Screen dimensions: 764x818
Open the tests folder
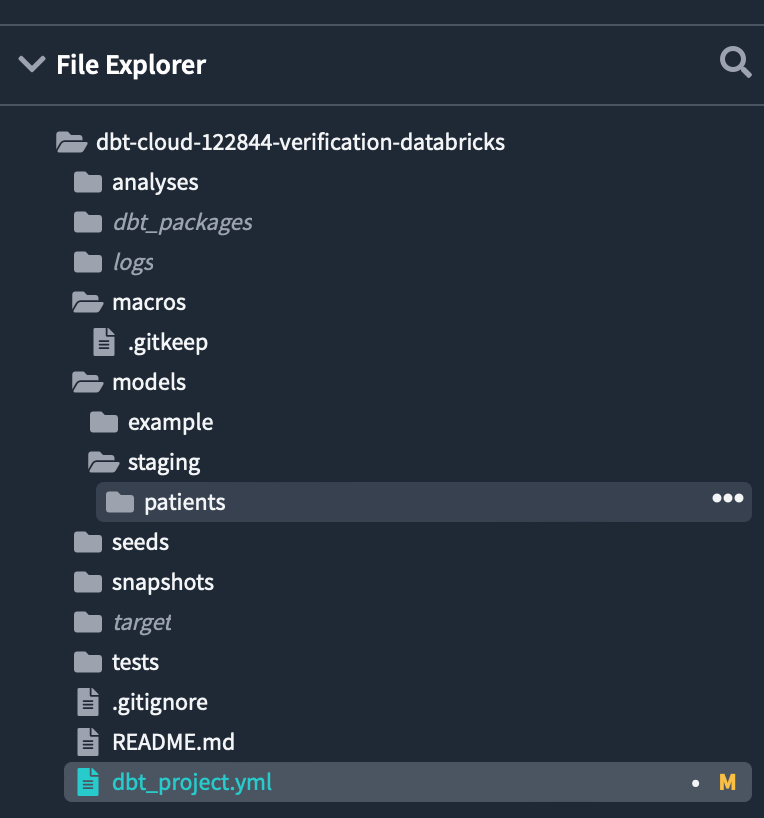tap(135, 662)
